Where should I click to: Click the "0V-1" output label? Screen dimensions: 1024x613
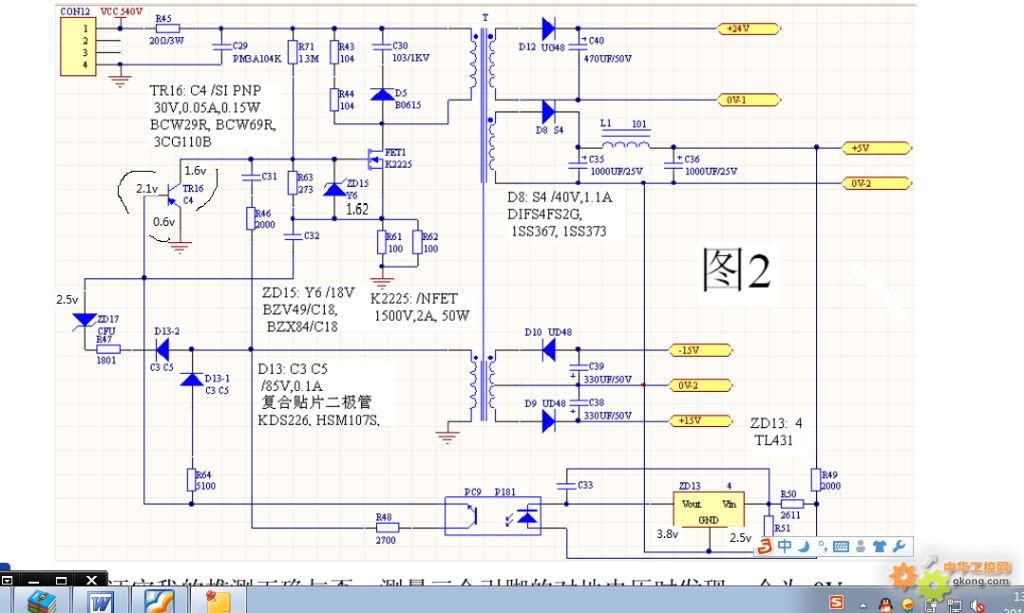748,100
